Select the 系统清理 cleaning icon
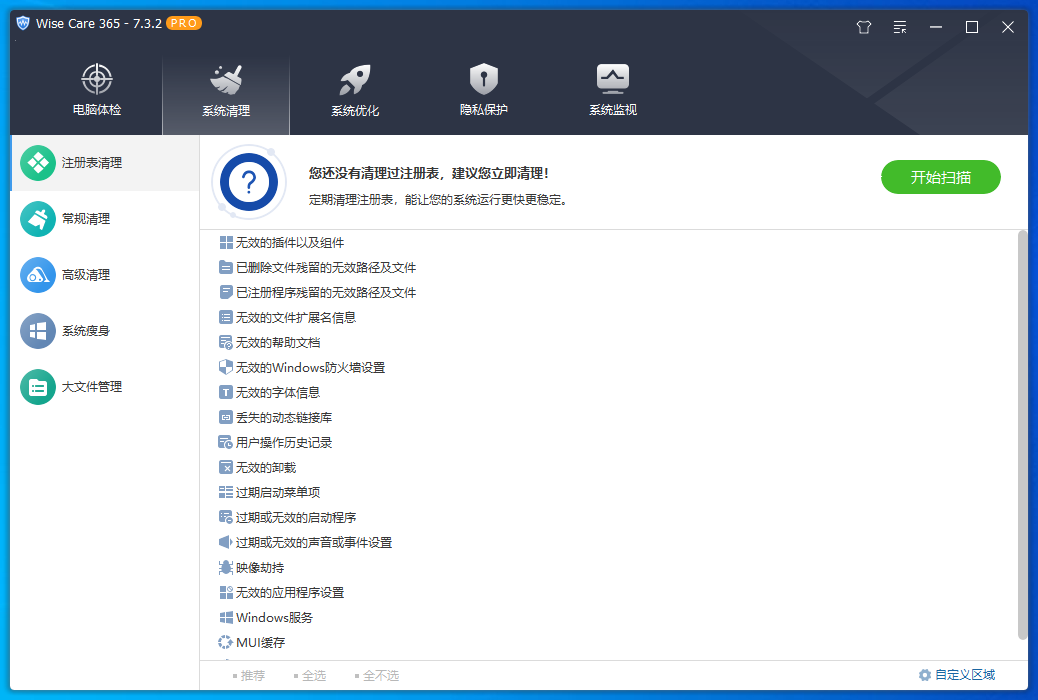1038x700 pixels. 225,88
